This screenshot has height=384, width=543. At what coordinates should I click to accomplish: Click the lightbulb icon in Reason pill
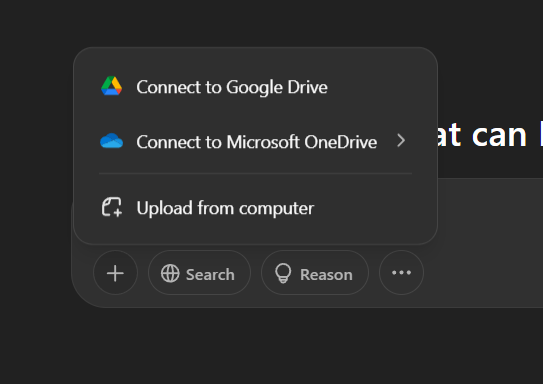(283, 273)
